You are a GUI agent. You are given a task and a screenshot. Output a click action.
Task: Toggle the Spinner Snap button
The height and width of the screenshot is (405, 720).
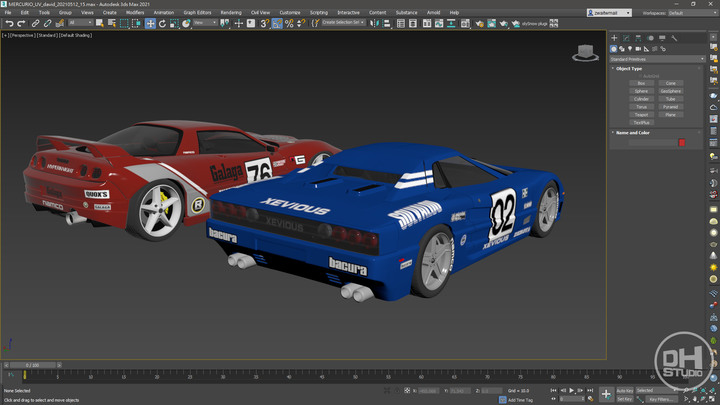point(301,23)
